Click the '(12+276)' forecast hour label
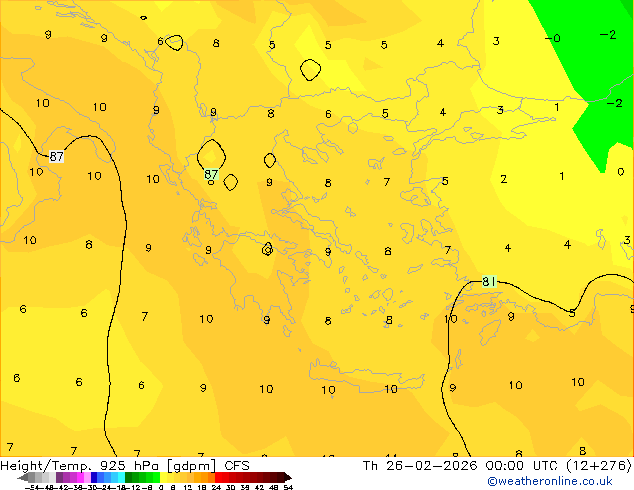The width and height of the screenshot is (634, 490). coord(599,466)
